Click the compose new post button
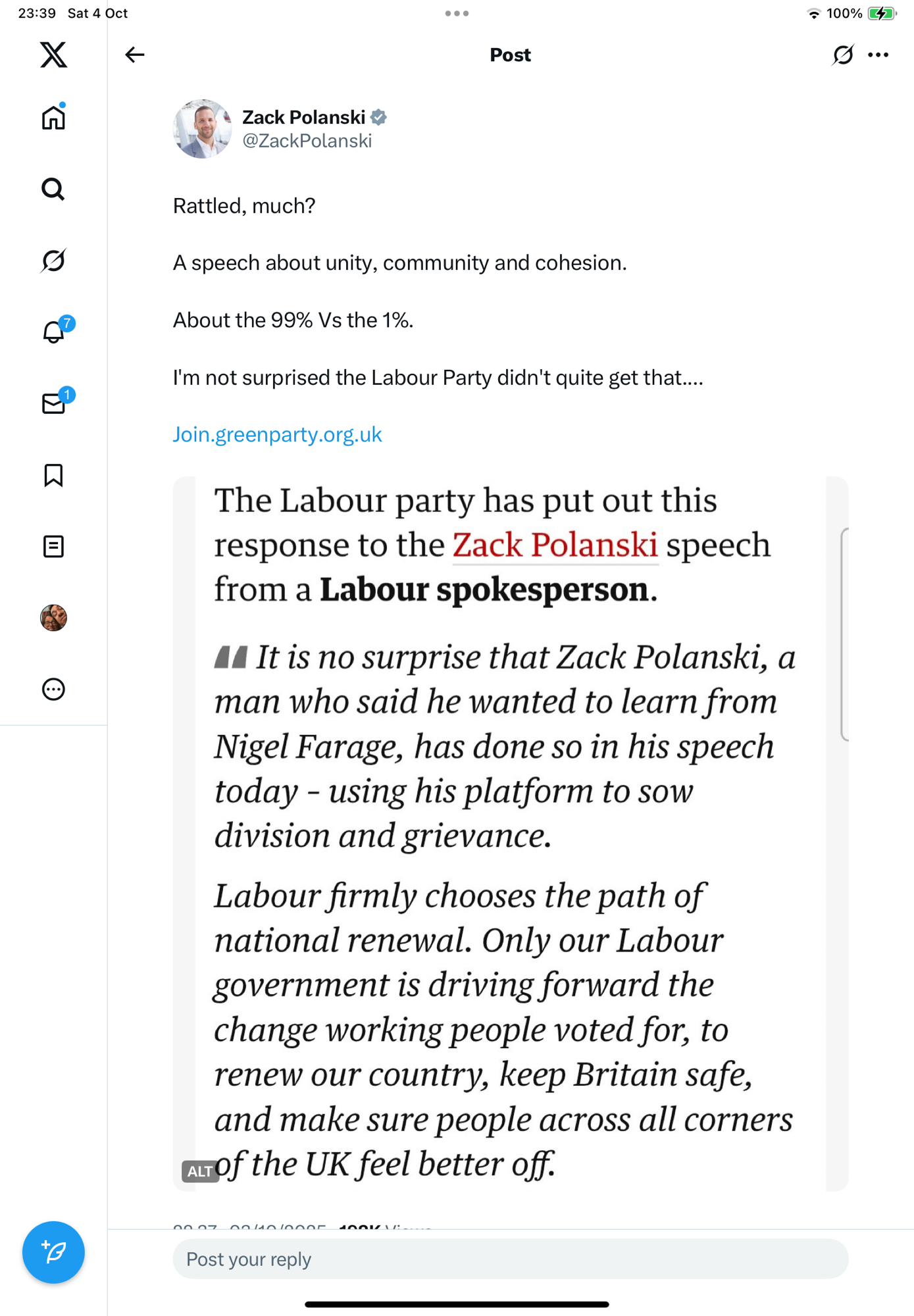Image resolution: width=914 pixels, height=1316 pixels. click(53, 1252)
